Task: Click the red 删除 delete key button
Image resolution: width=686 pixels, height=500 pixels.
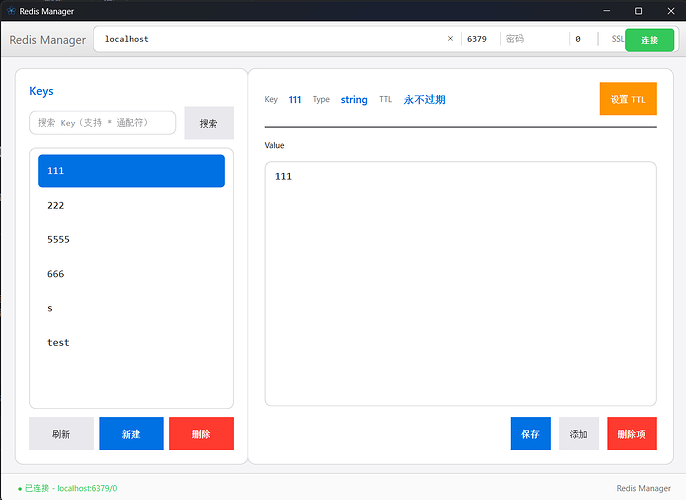Action: point(201,434)
